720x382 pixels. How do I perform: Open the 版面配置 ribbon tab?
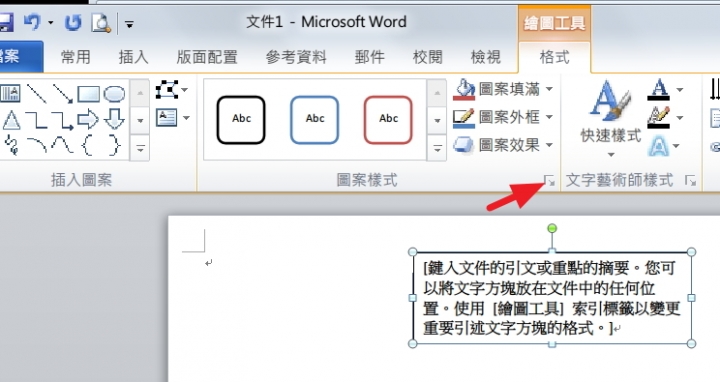coord(207,57)
